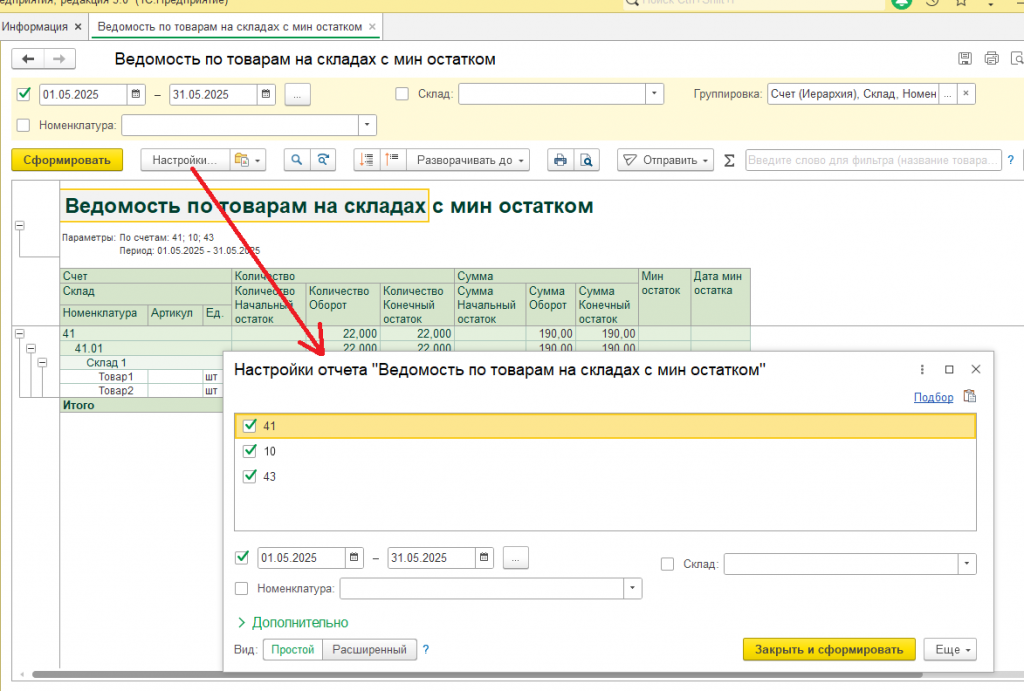Open the Номенклатура dropdown in main form
The width and height of the screenshot is (1024, 691).
[x=367, y=125]
